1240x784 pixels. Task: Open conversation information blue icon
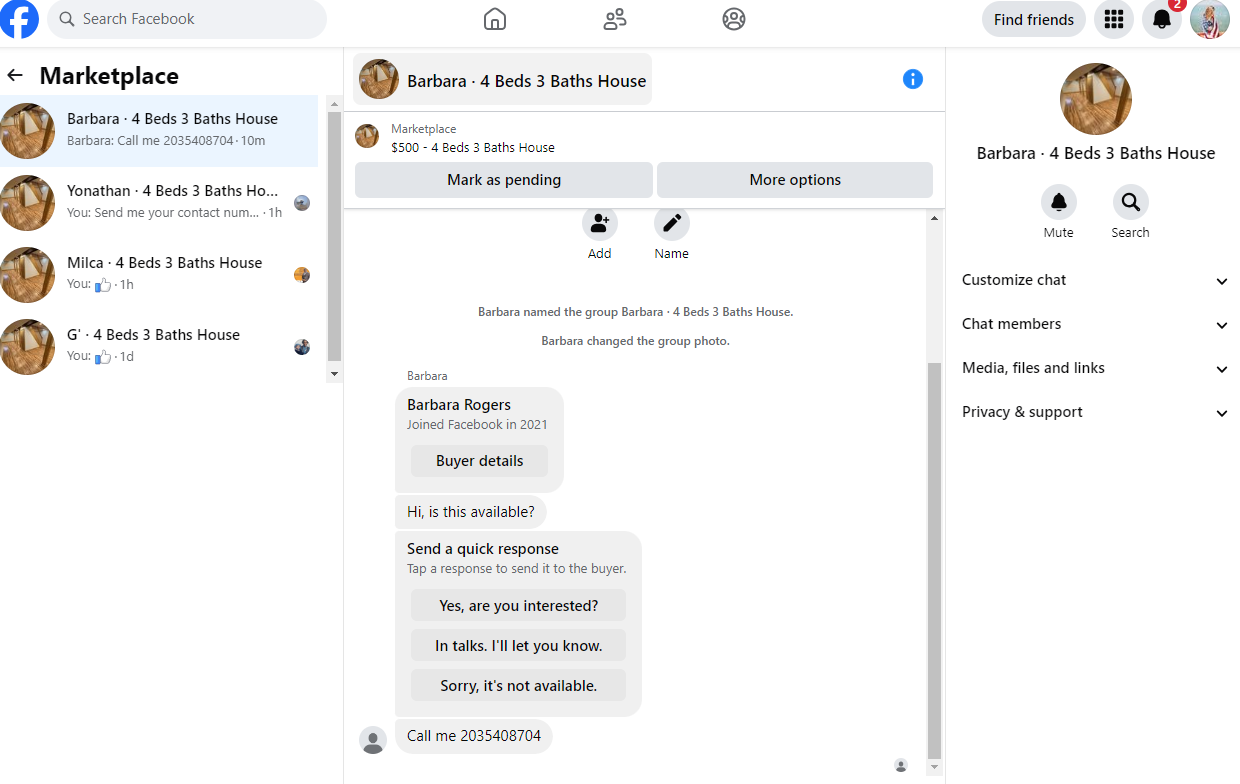913,79
